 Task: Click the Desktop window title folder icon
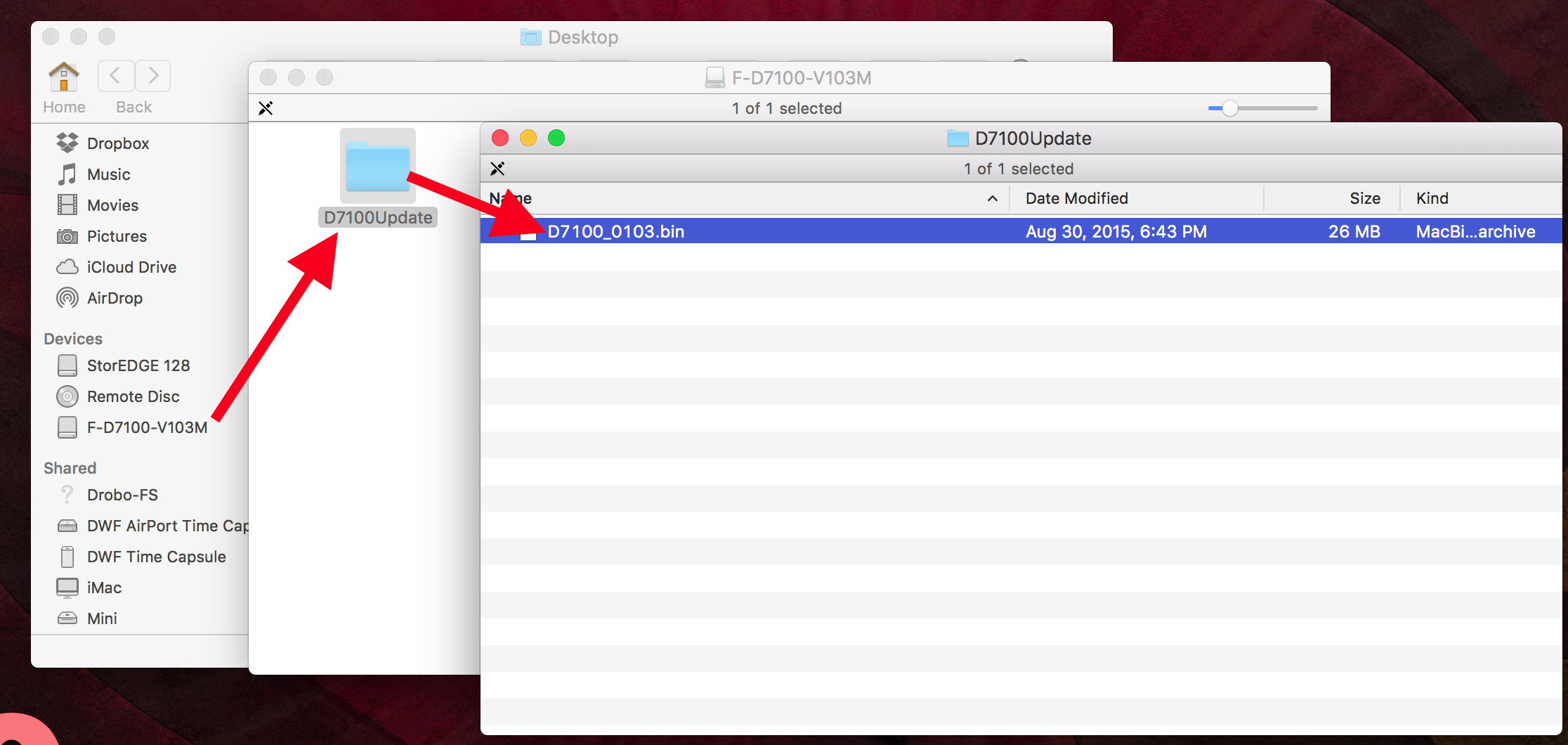(x=531, y=37)
